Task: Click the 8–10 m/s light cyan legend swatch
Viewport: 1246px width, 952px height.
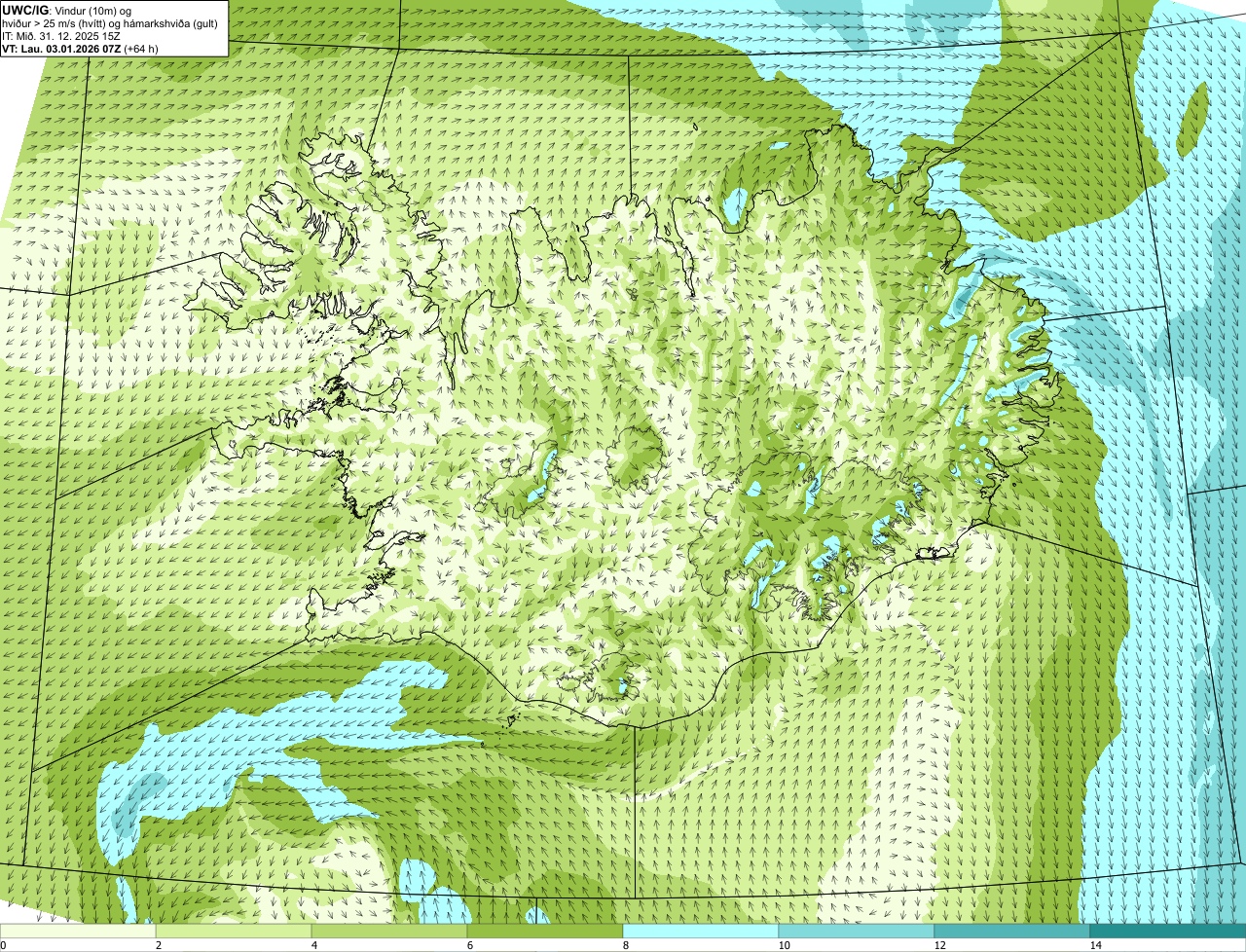Action: [701, 931]
